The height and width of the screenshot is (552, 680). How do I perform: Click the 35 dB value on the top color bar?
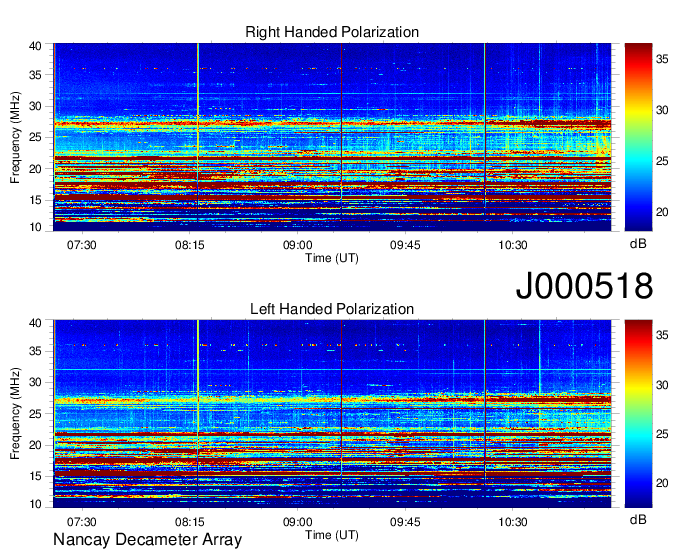pyautogui.click(x=662, y=59)
